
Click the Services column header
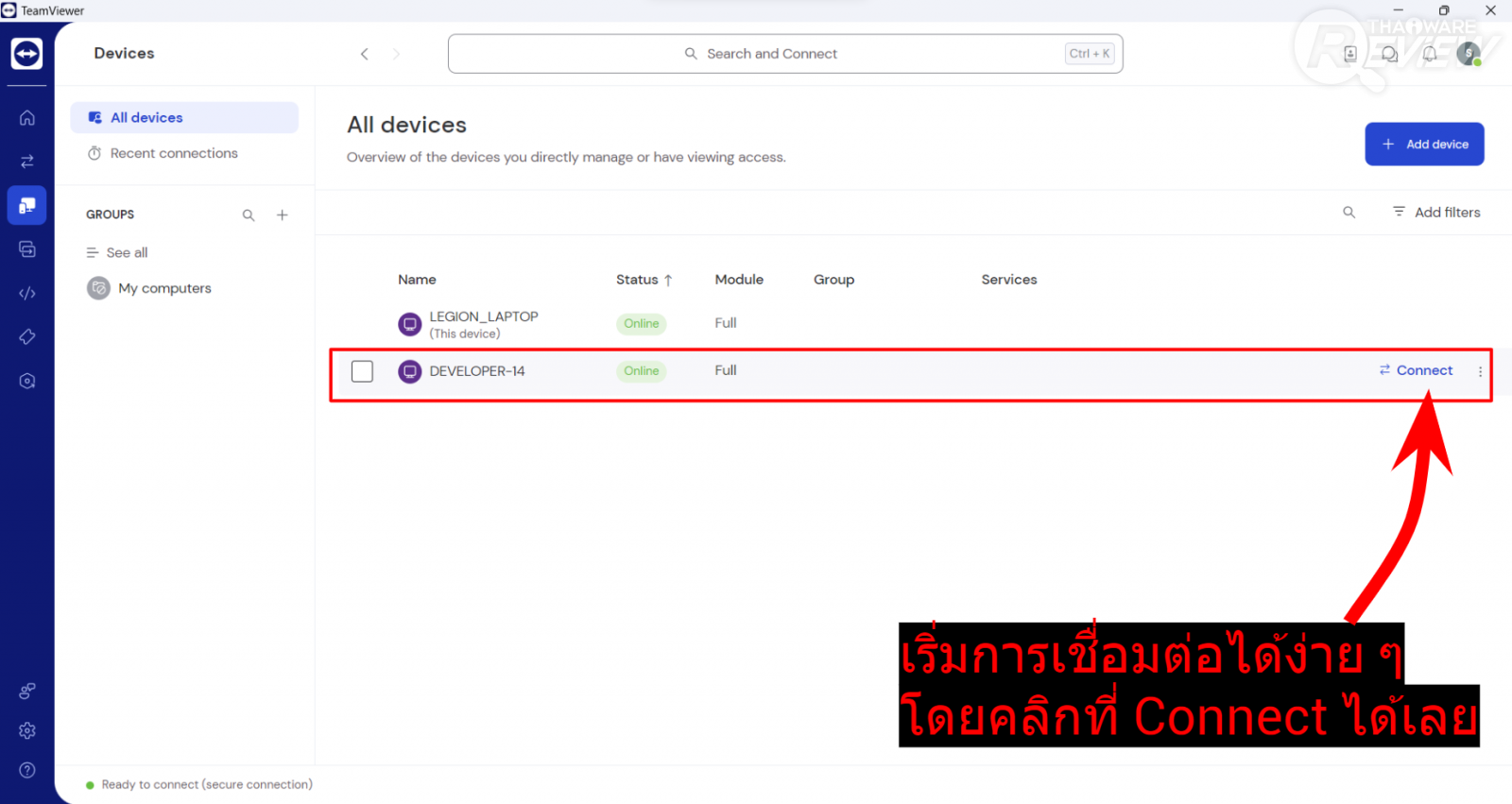[x=1009, y=280]
